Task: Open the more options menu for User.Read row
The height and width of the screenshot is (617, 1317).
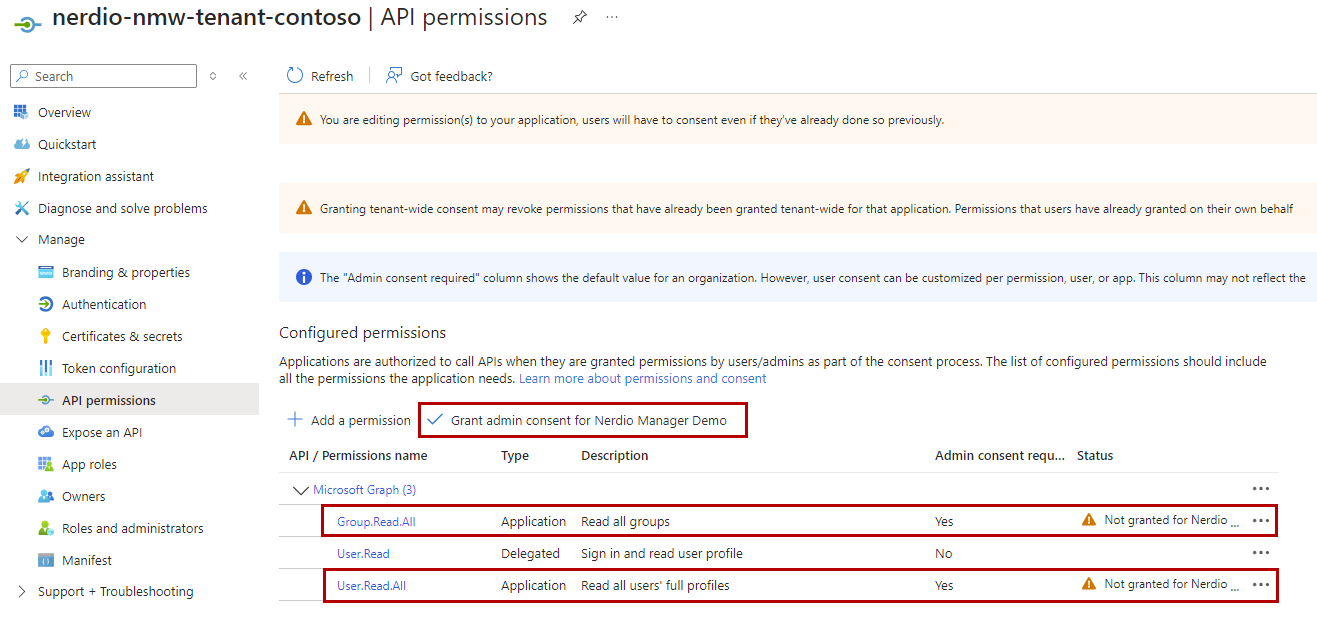Action: point(1261,553)
